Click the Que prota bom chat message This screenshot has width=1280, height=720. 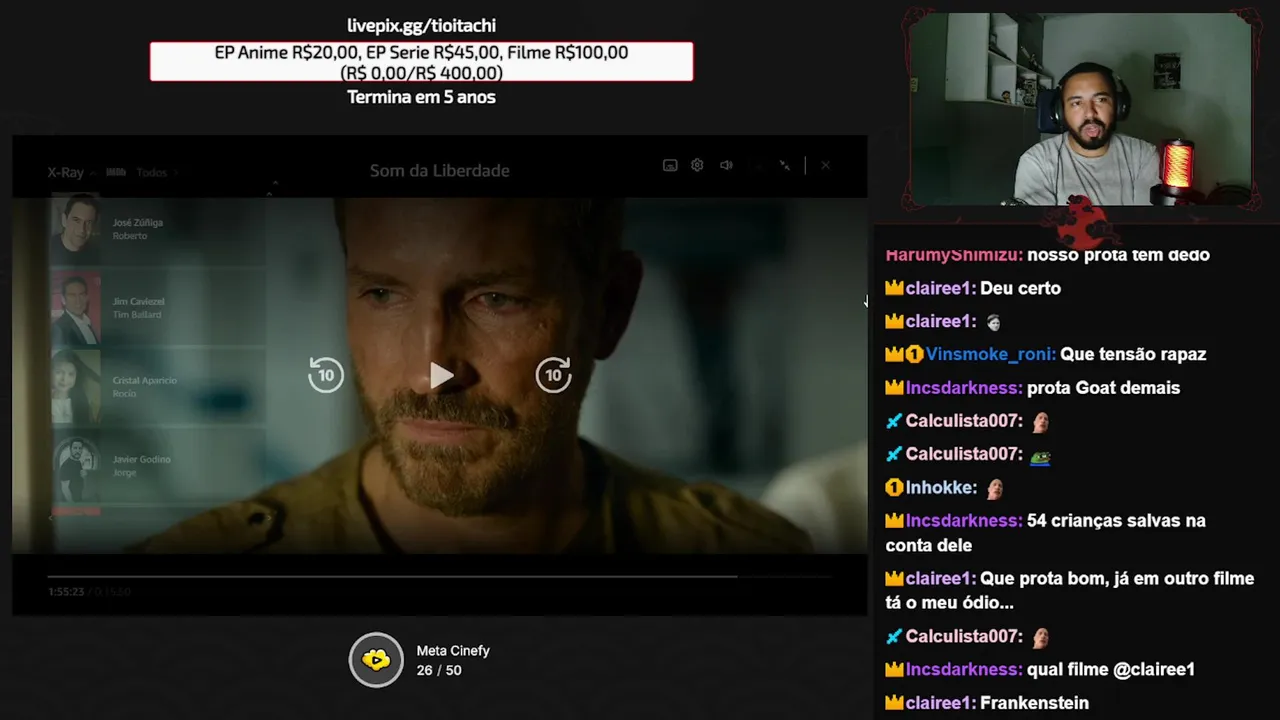1070,591
